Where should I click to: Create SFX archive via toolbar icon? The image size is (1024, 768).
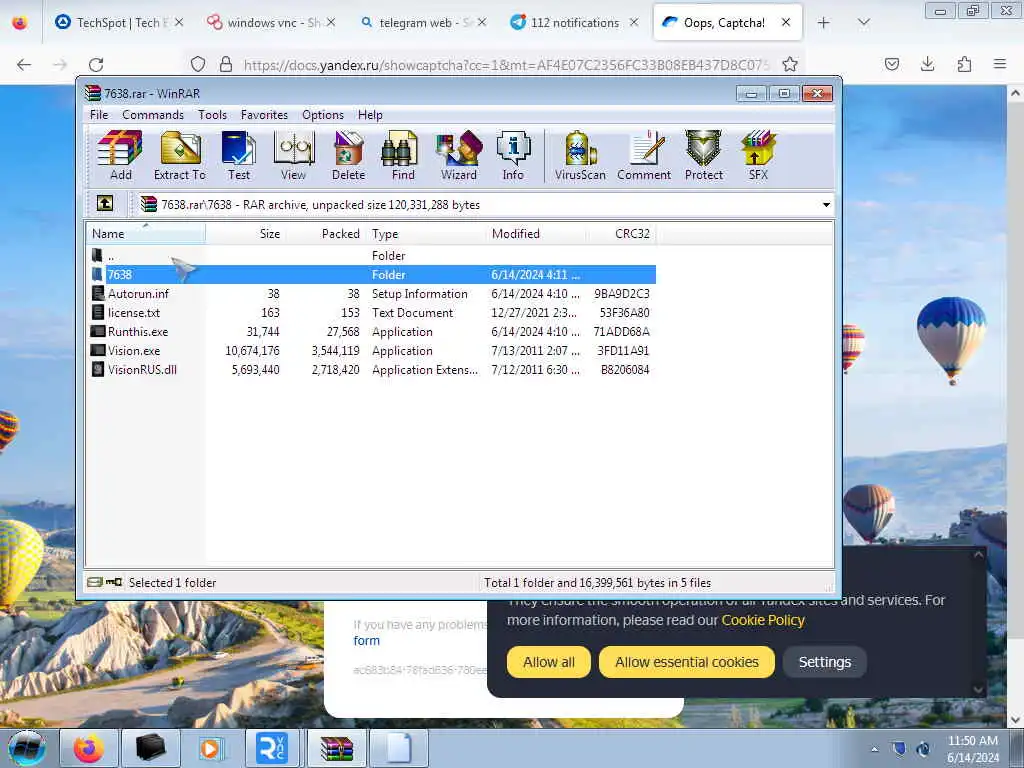(x=758, y=155)
